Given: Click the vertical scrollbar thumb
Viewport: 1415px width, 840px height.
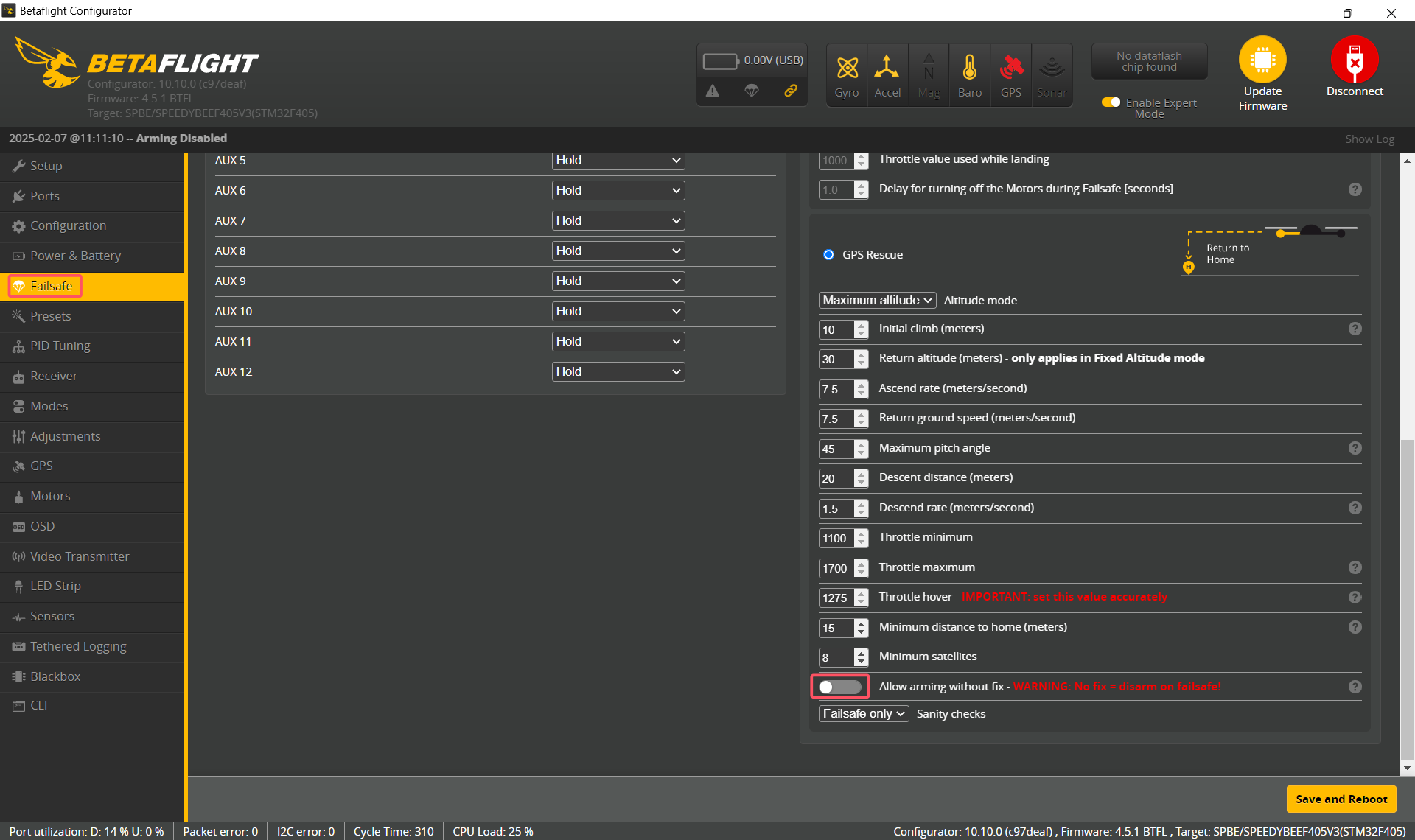Looking at the screenshot, I should tap(1407, 598).
